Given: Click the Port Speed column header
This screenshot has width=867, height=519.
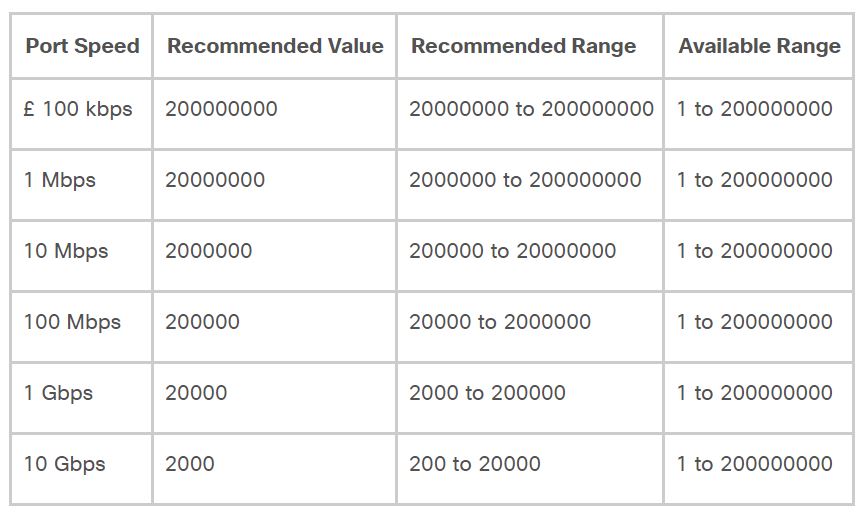Looking at the screenshot, I should point(82,46).
